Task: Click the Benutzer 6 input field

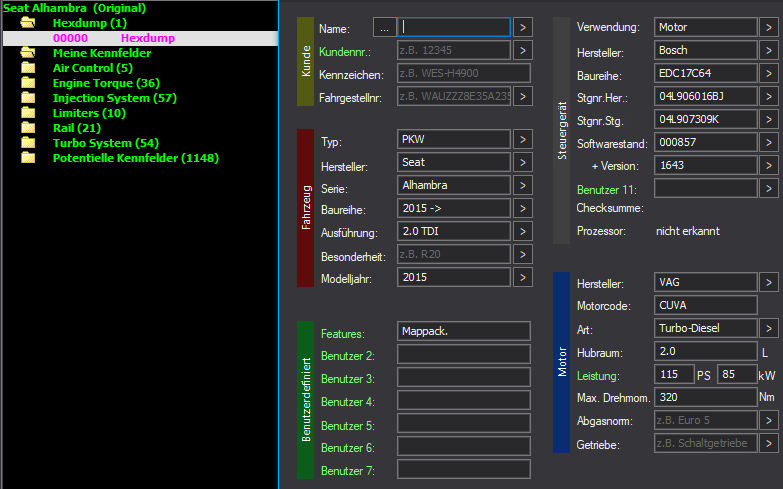Action: [x=464, y=446]
